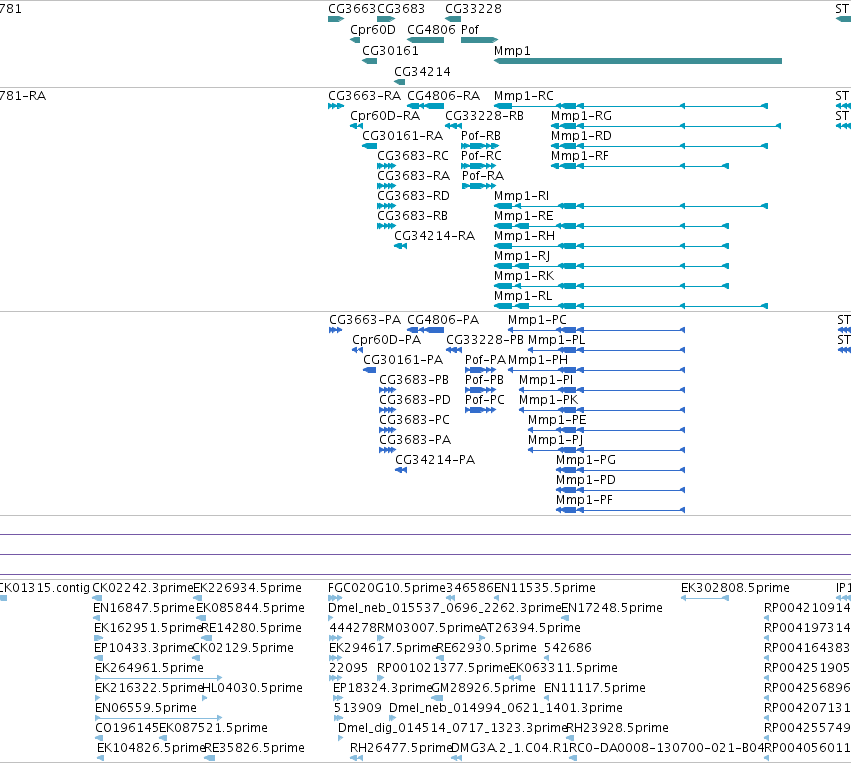Select protein CG3683-PD
This screenshot has height=763, width=851.
click(388, 410)
